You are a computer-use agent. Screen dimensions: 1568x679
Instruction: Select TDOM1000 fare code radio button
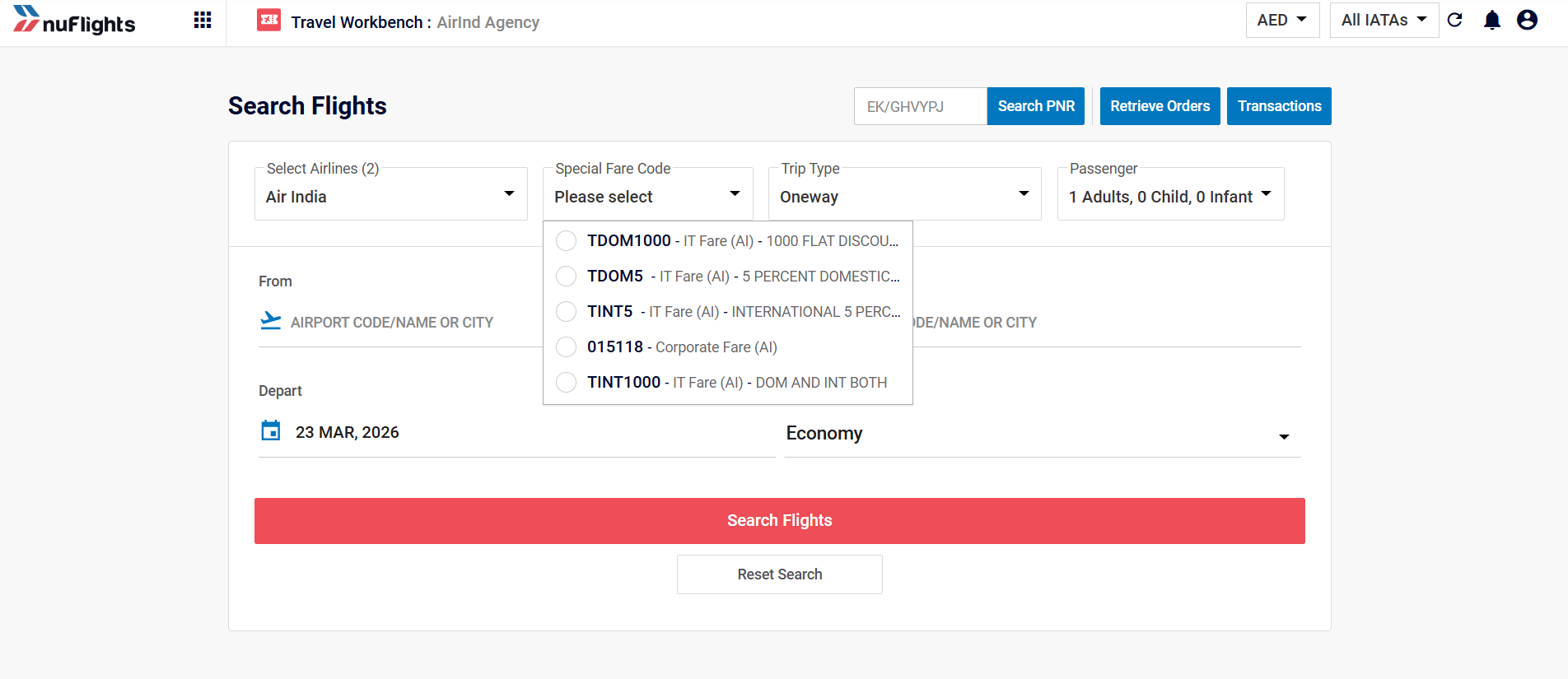tap(566, 240)
